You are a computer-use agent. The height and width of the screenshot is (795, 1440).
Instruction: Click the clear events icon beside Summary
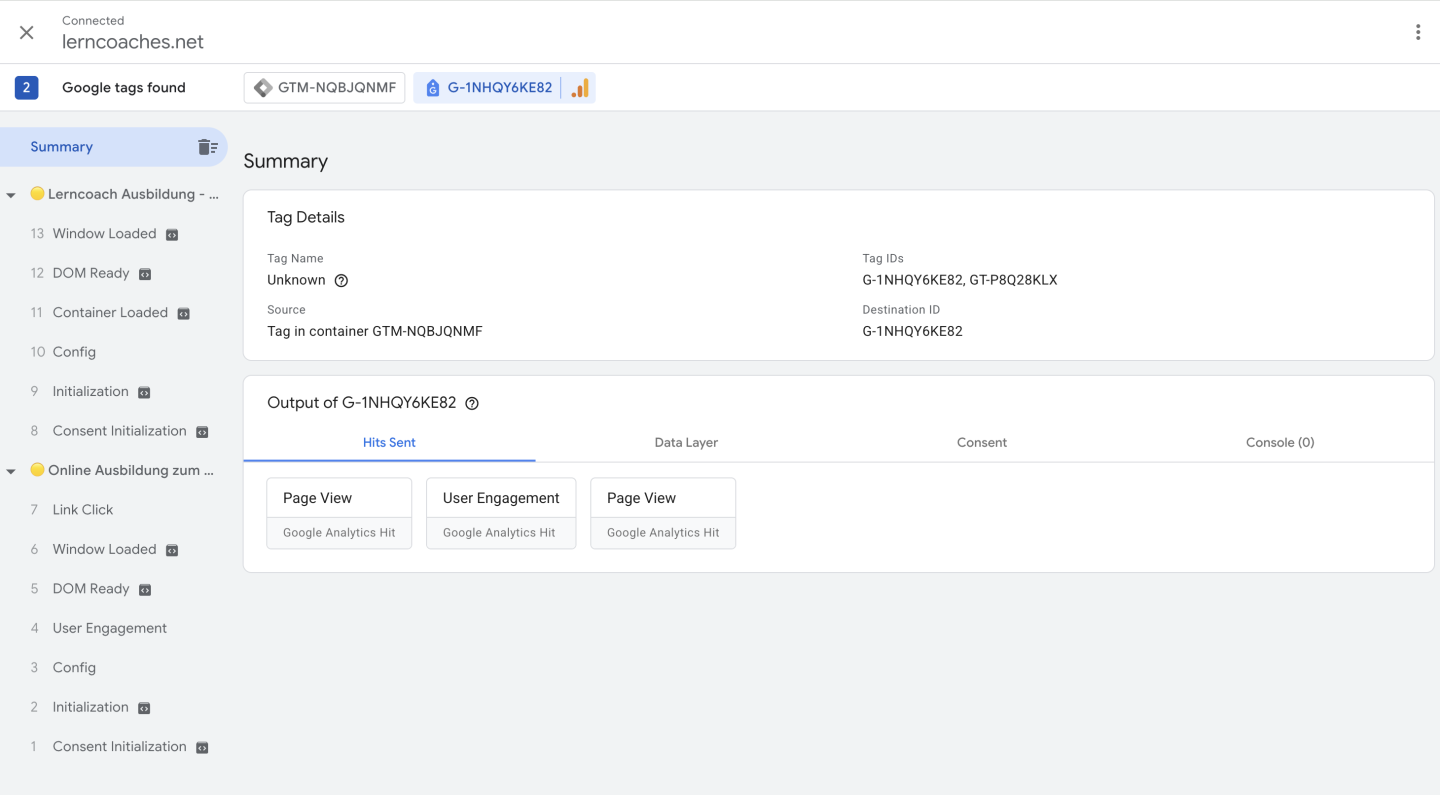[x=207, y=147]
